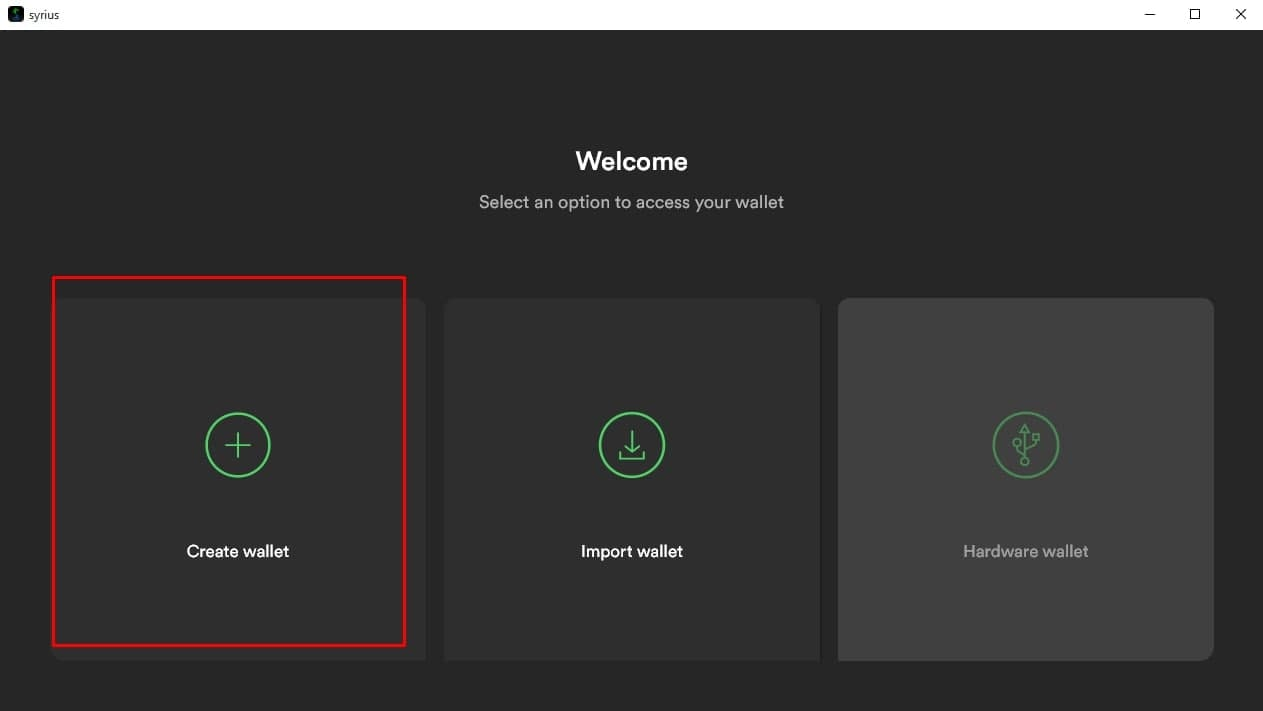Viewport: 1263px width, 711px height.
Task: Select the Import wallet label
Action: coord(632,551)
